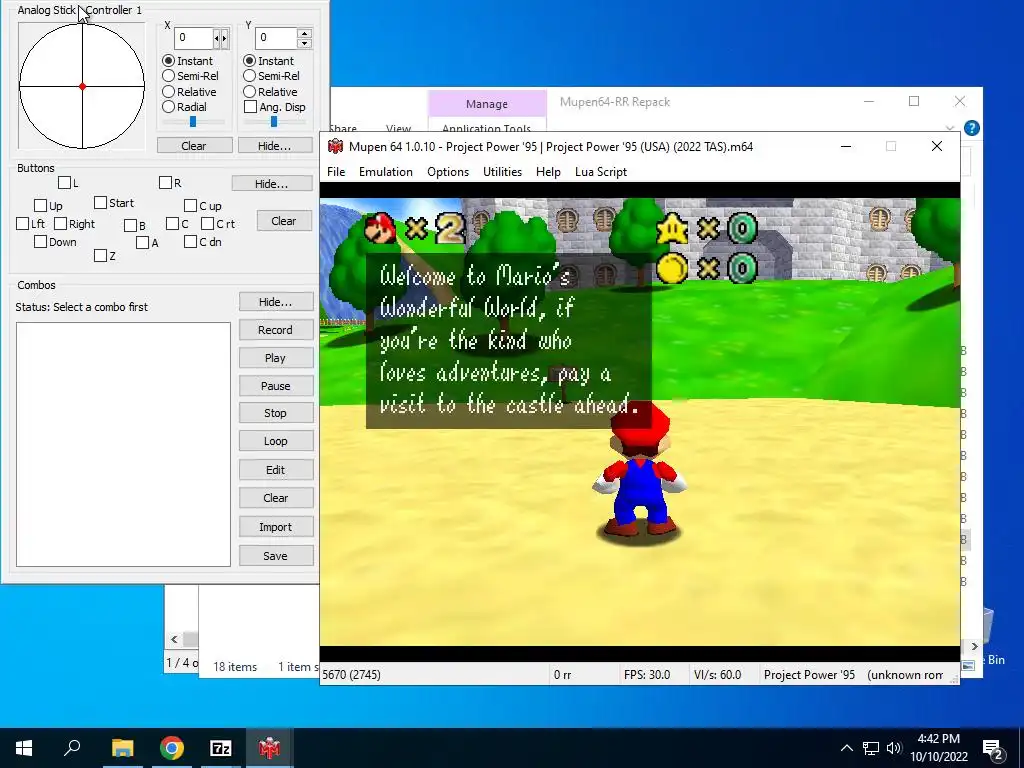Expand Explorer ribbon chevron

(950, 128)
